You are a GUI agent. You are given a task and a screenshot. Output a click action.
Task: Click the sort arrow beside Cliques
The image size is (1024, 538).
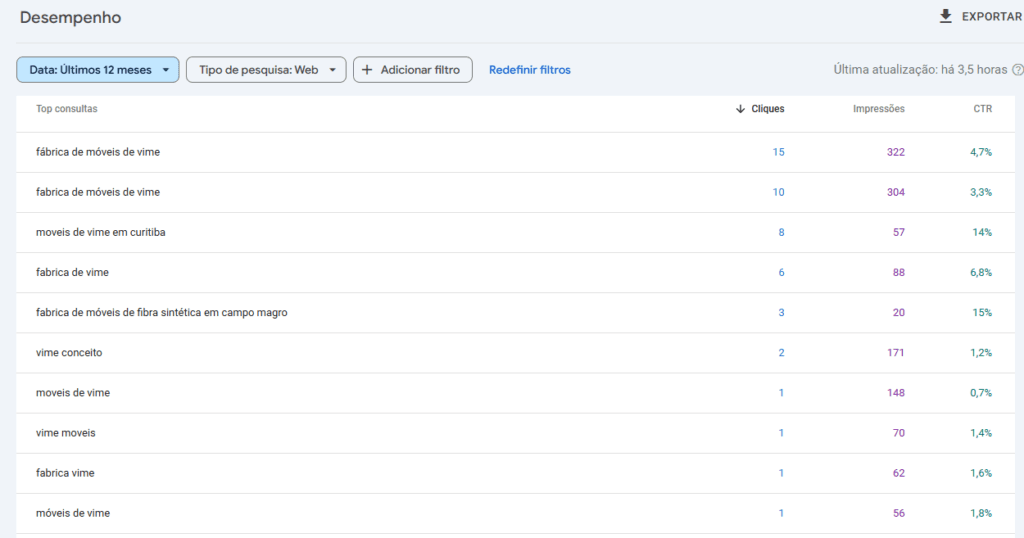tap(740, 109)
